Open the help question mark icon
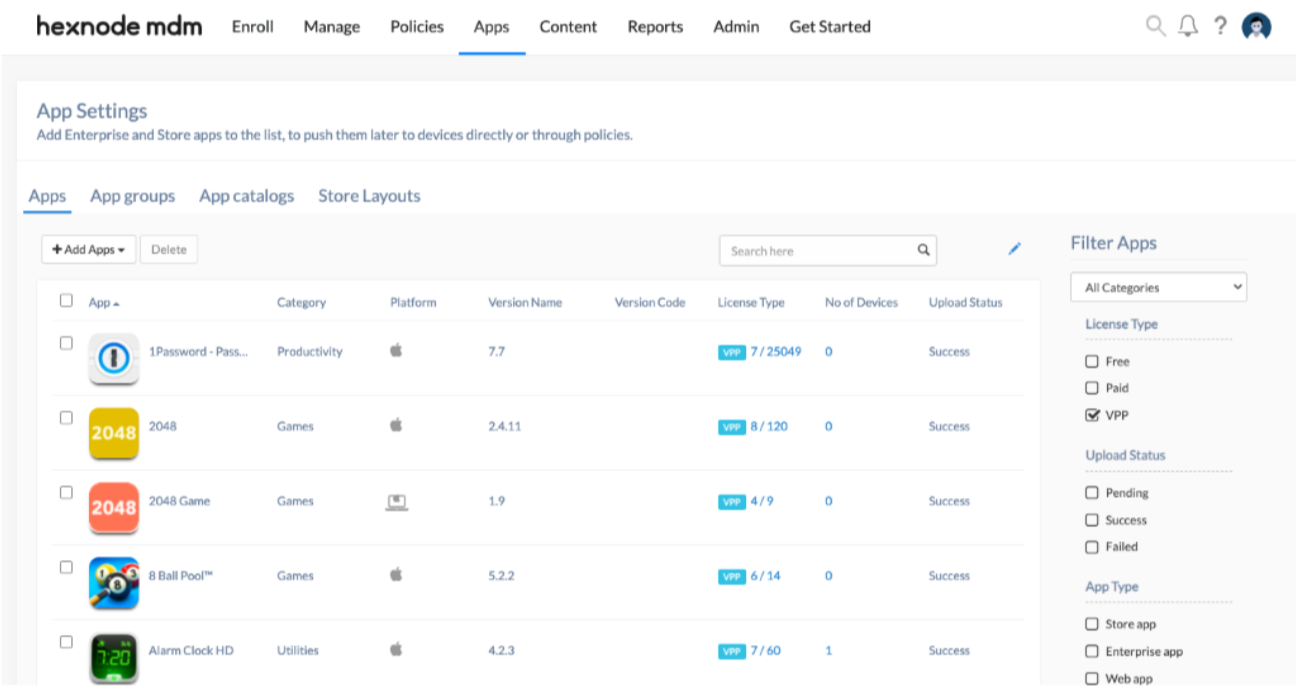The width and height of the screenshot is (1296, 697). click(x=1220, y=27)
